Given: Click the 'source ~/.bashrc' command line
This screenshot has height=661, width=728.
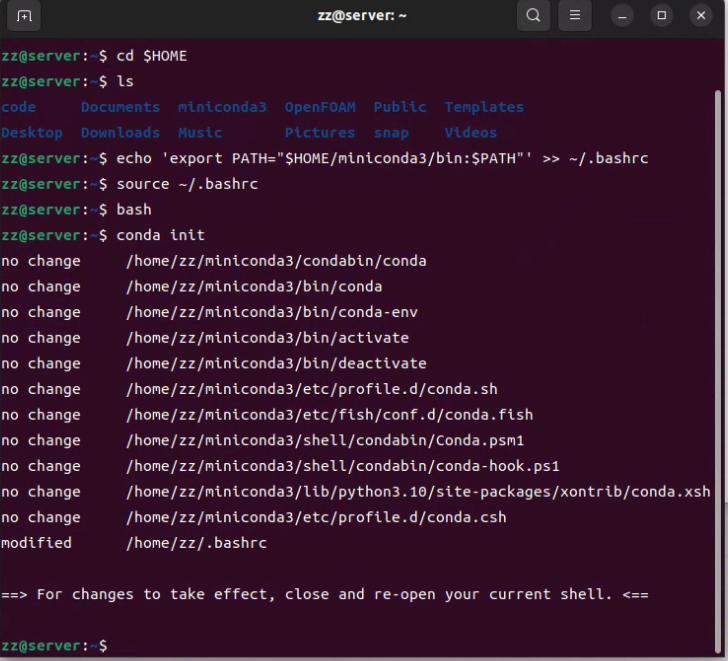Looking at the screenshot, I should [187, 184].
